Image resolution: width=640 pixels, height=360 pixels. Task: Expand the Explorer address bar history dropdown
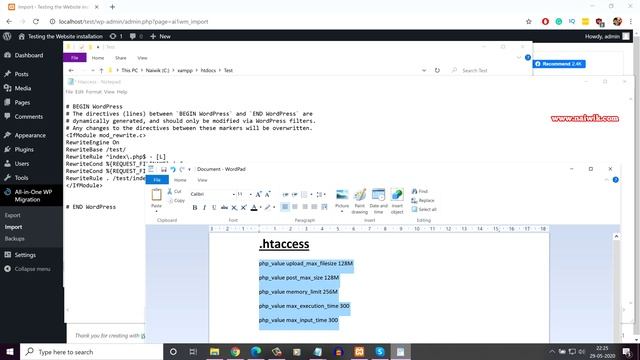point(424,70)
